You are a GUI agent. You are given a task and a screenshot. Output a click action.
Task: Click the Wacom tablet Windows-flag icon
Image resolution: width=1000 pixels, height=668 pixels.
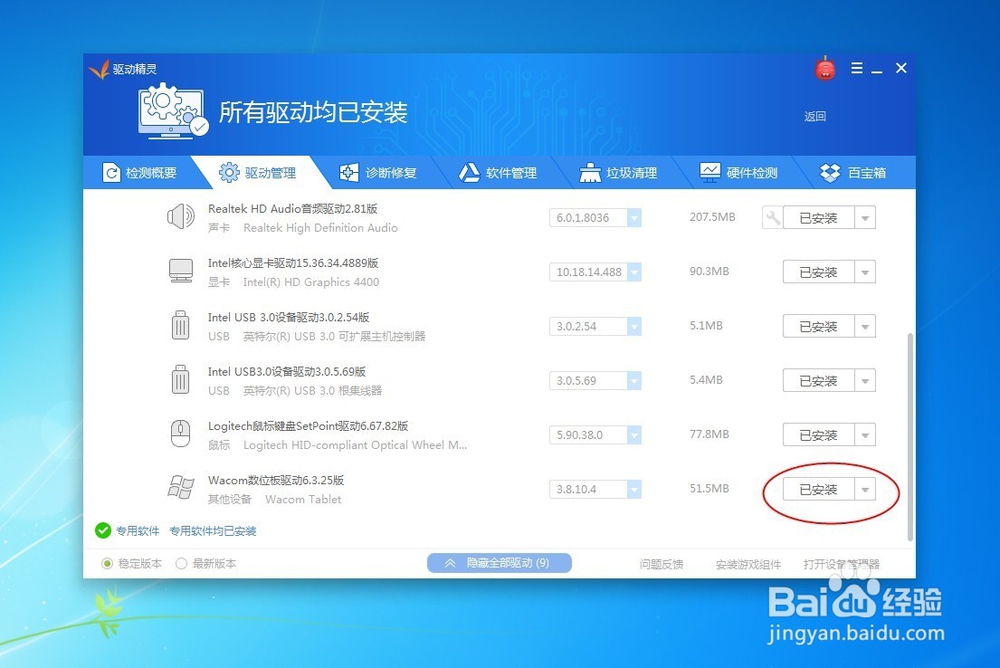coord(181,487)
